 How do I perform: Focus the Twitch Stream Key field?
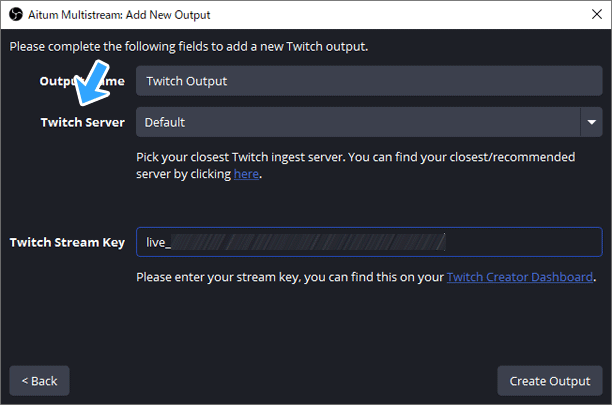point(369,242)
